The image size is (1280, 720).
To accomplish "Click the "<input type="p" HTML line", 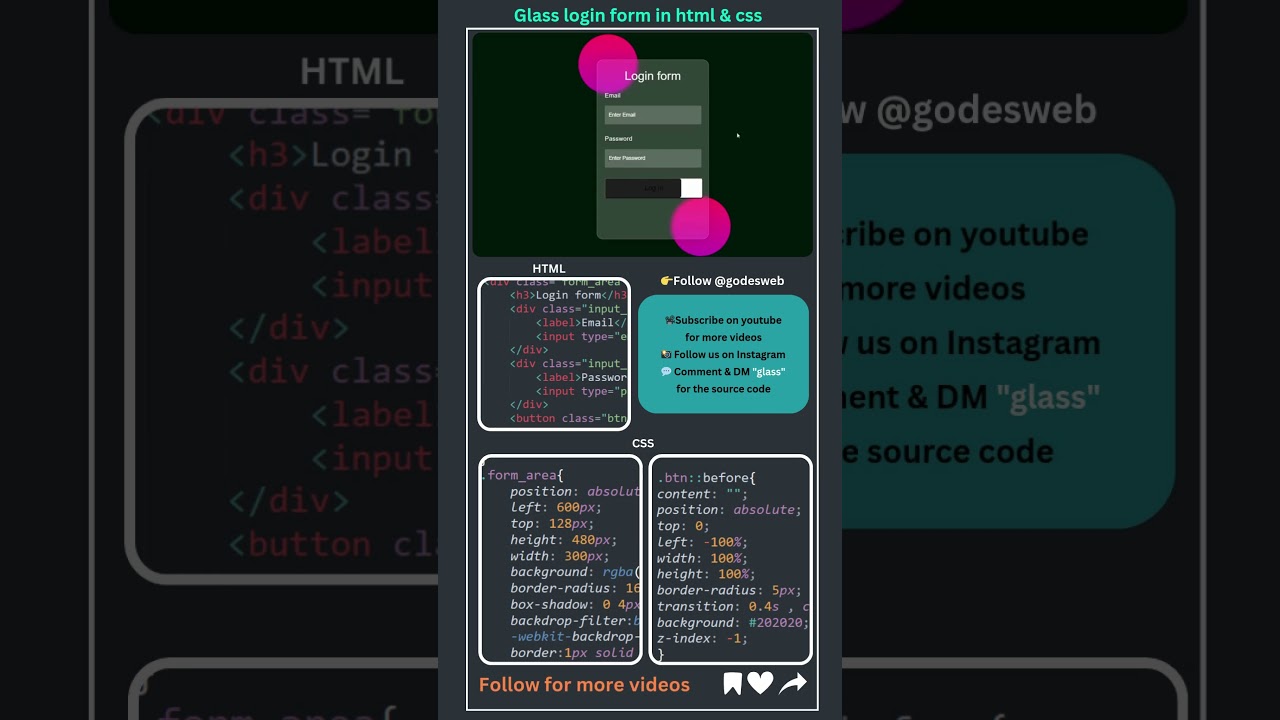I will coord(581,391).
